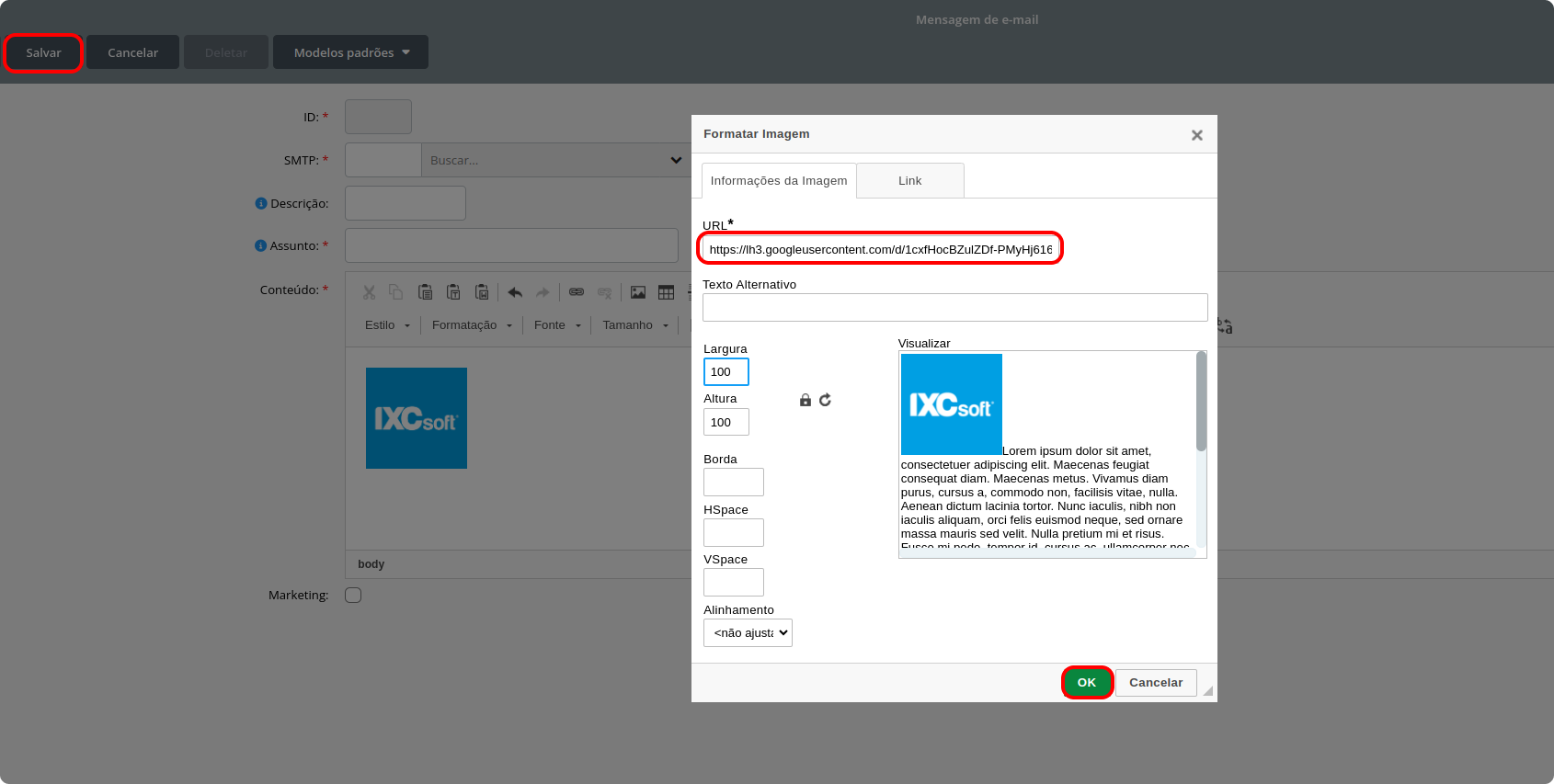Click Paste as plain text icon
Viewport: 1554px width, 784px height.
coord(453,292)
